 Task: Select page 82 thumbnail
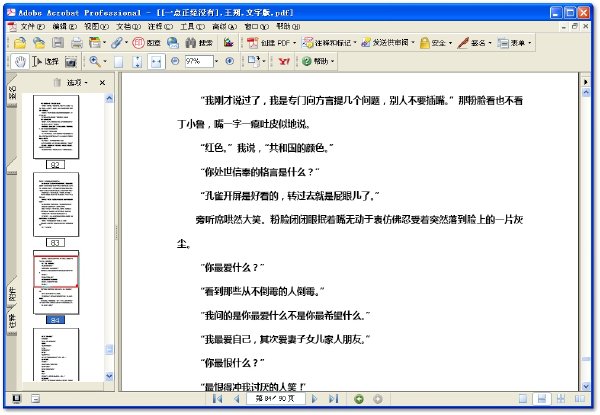point(56,127)
